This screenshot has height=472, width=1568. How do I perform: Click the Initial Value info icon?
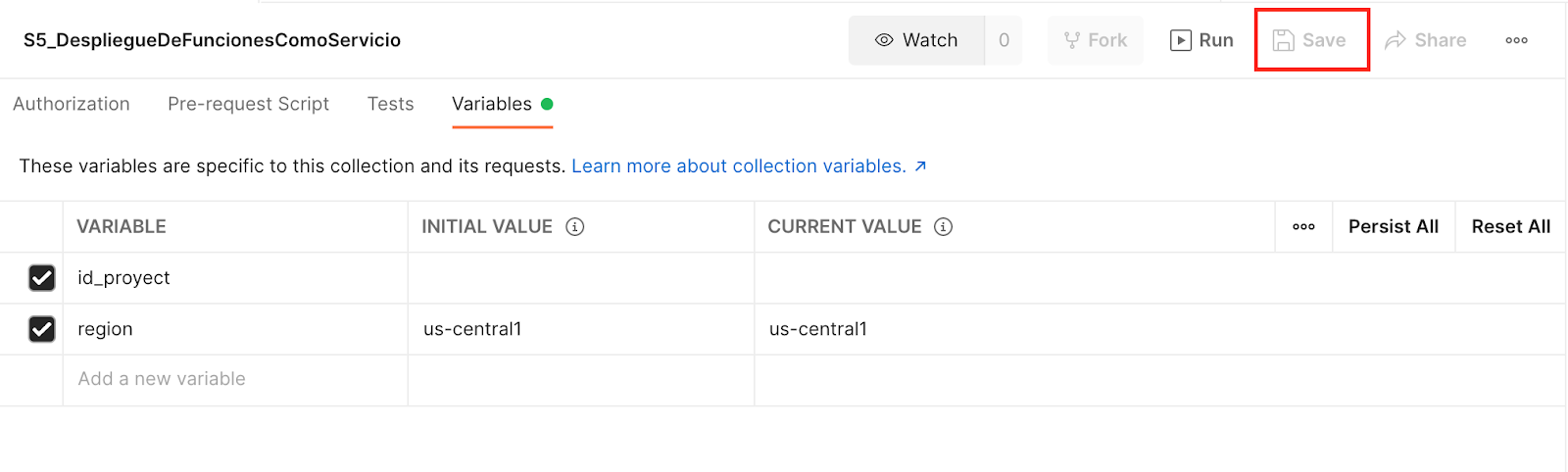point(575,226)
